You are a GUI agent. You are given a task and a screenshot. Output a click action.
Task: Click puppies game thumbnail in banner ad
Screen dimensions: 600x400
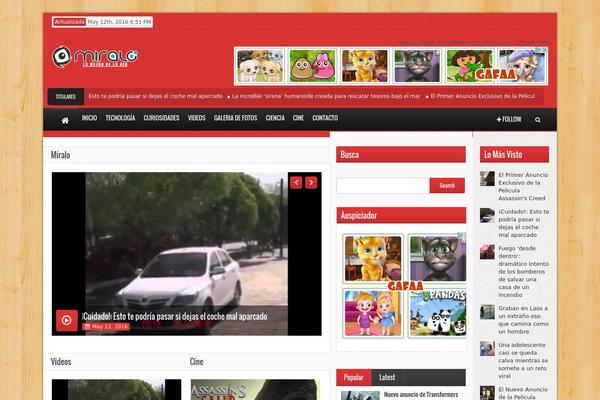[260, 66]
